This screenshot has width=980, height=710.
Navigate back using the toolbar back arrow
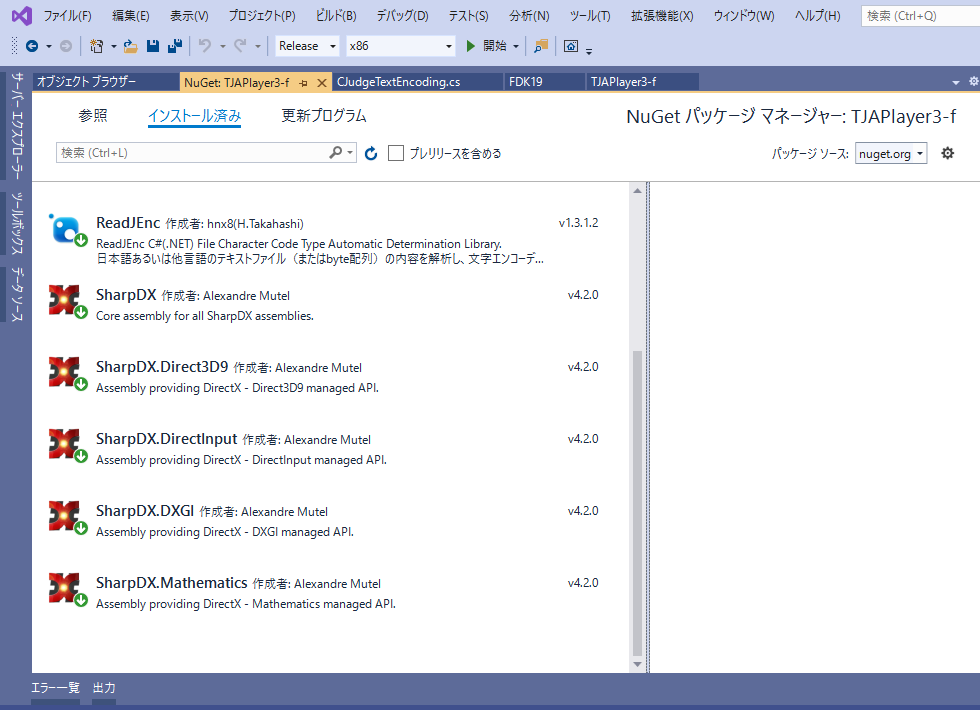point(30,45)
